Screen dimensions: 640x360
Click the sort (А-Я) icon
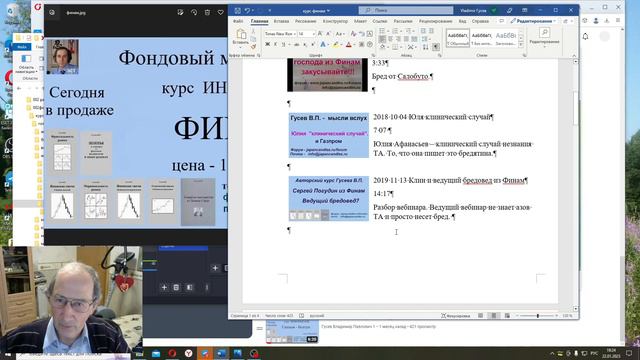[426, 47]
